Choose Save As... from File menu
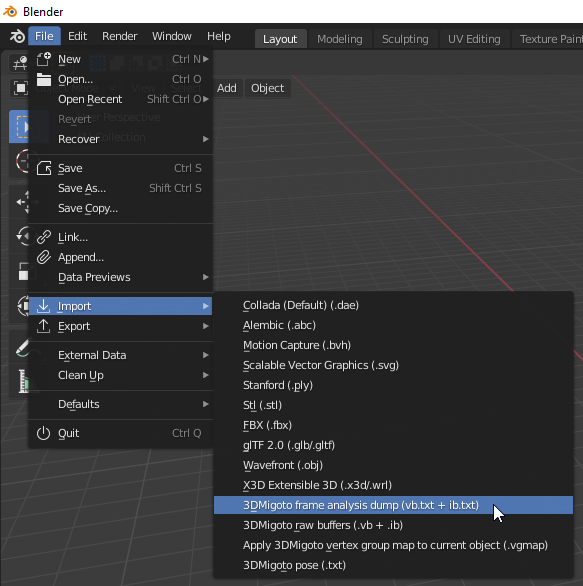 coord(120,188)
